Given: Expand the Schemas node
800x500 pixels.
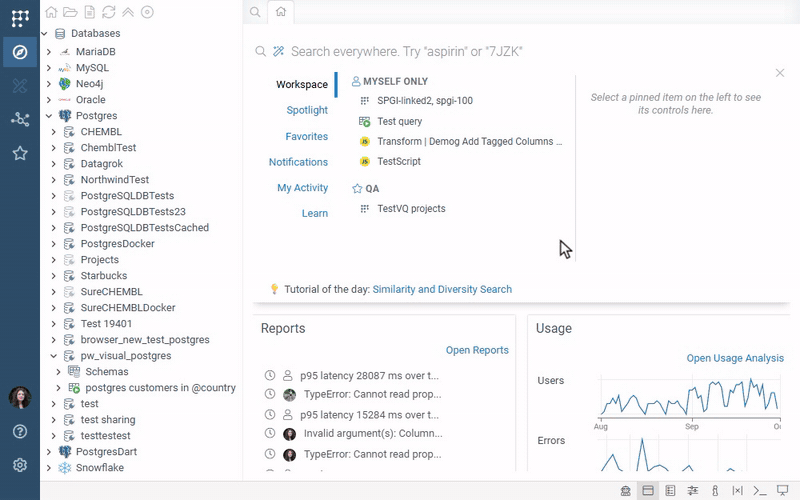Looking at the screenshot, I should coord(58,371).
